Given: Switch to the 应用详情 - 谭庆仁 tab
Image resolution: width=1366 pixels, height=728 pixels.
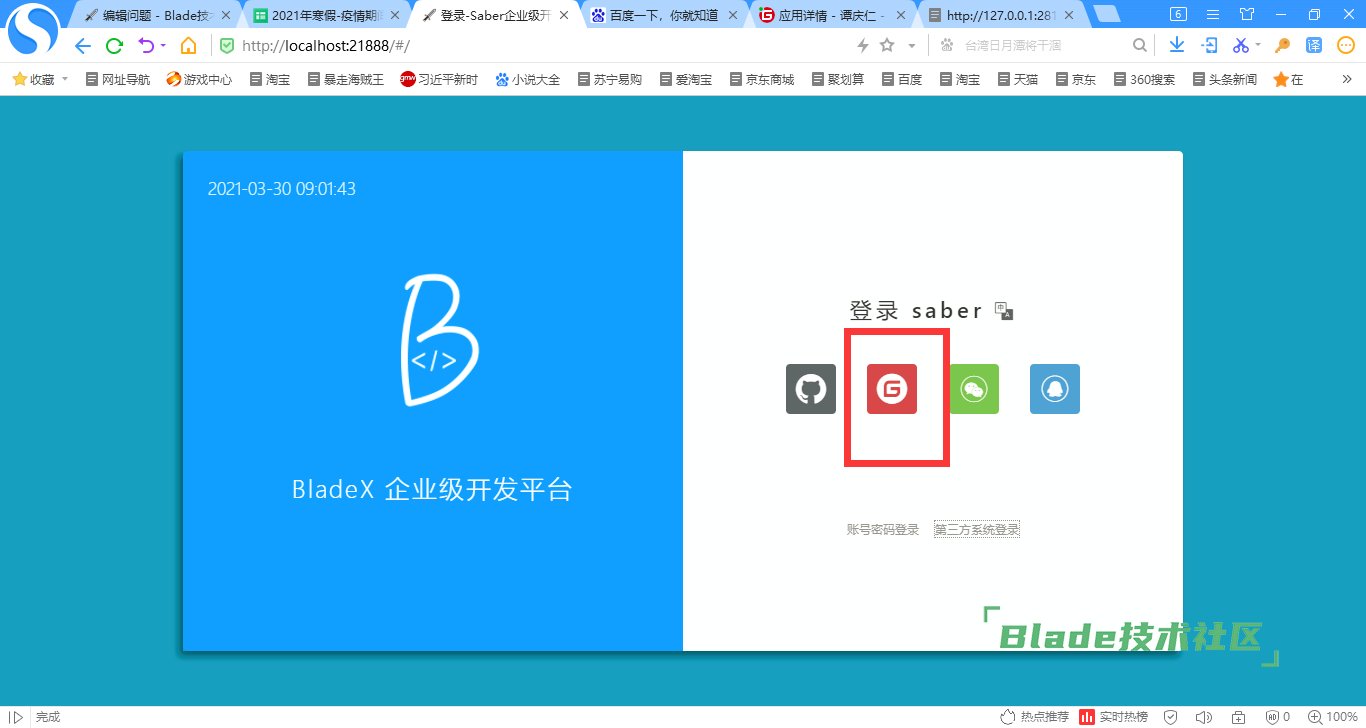Looking at the screenshot, I should click(832, 15).
